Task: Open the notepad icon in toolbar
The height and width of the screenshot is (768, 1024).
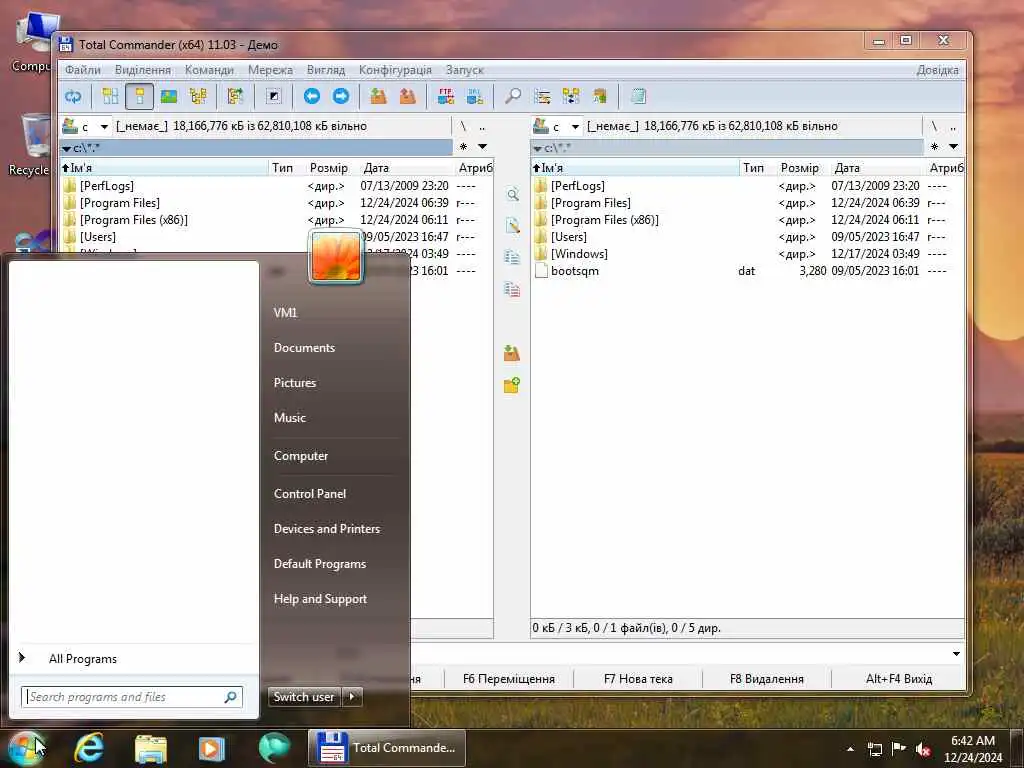Action: point(638,97)
